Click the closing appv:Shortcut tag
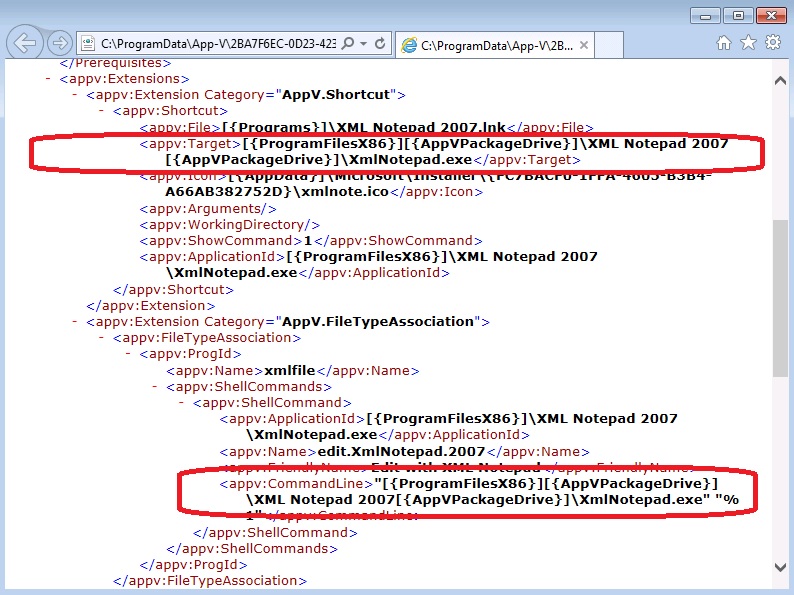This screenshot has height=595, width=794. (x=173, y=290)
